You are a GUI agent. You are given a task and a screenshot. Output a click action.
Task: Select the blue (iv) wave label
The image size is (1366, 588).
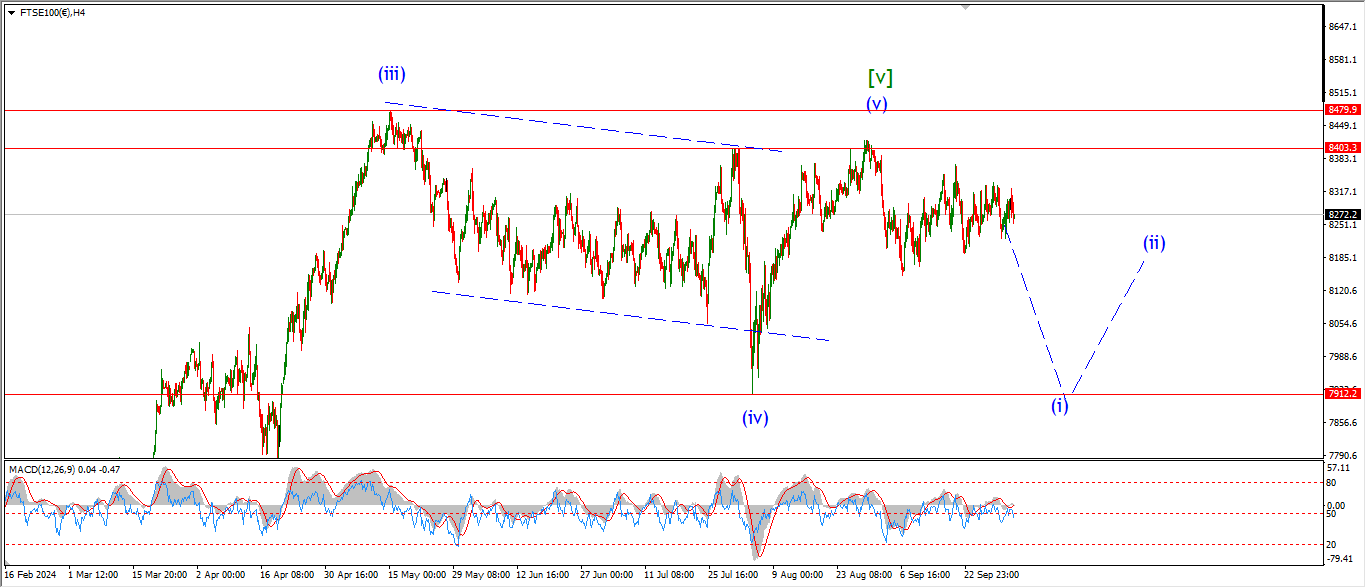pos(755,418)
